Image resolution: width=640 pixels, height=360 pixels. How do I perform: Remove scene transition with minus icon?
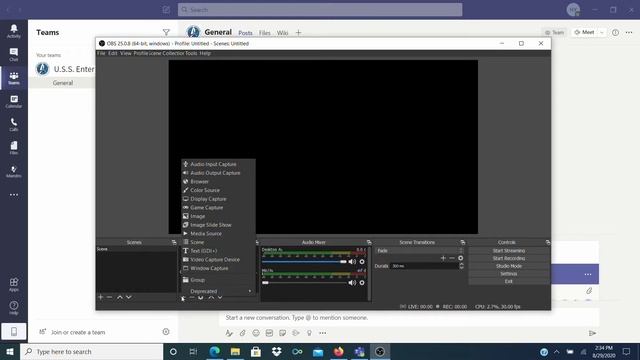click(452, 258)
